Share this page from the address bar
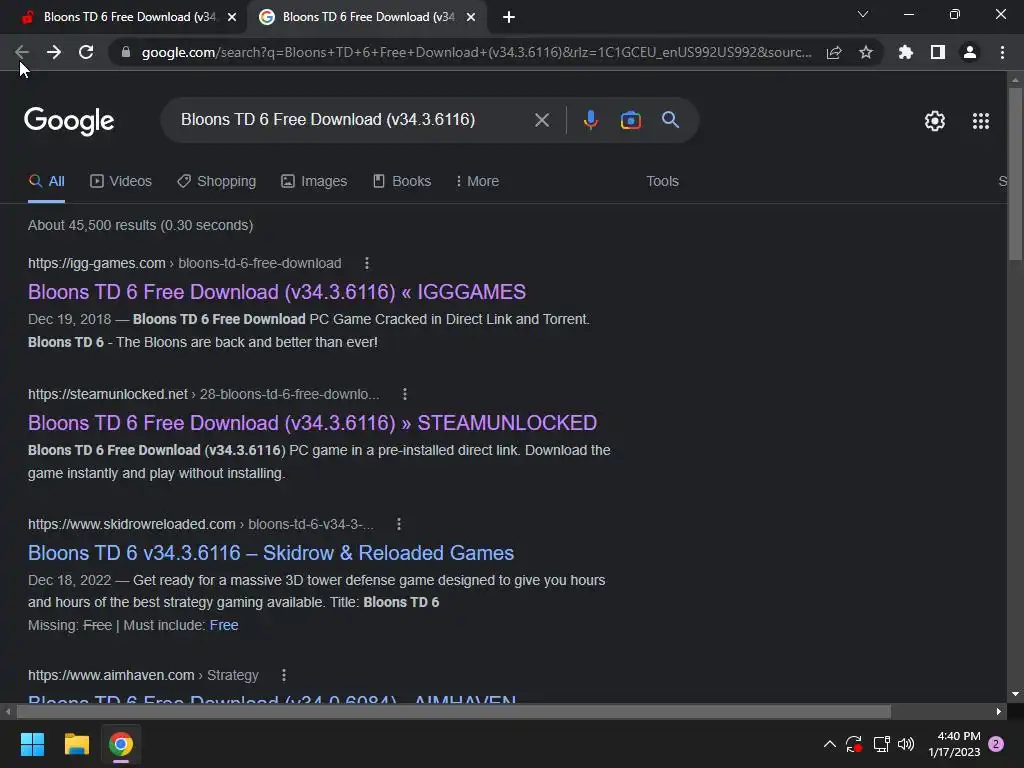The height and width of the screenshot is (768, 1024). (834, 52)
